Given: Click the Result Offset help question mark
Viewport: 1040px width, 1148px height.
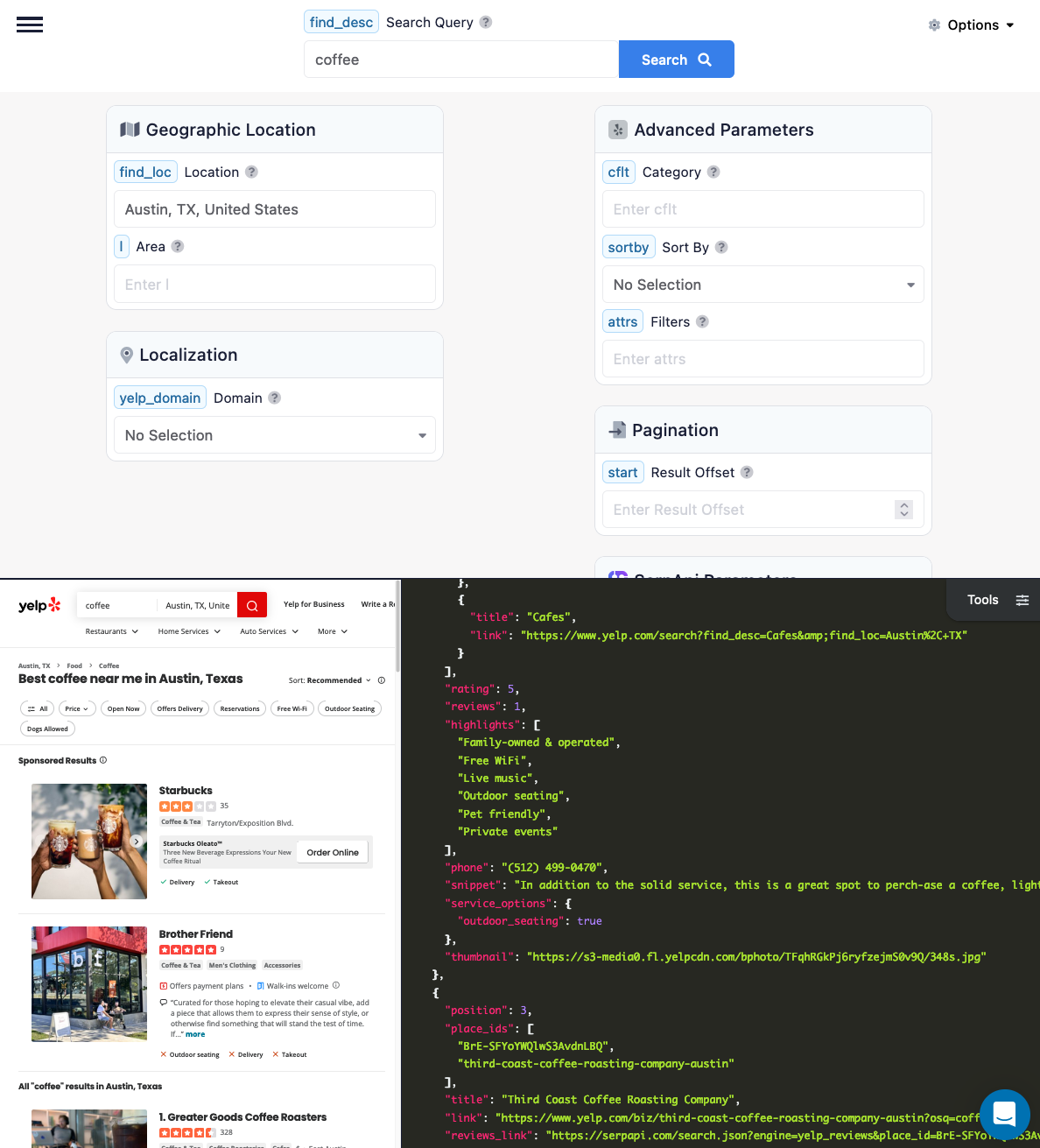Looking at the screenshot, I should 747,472.
